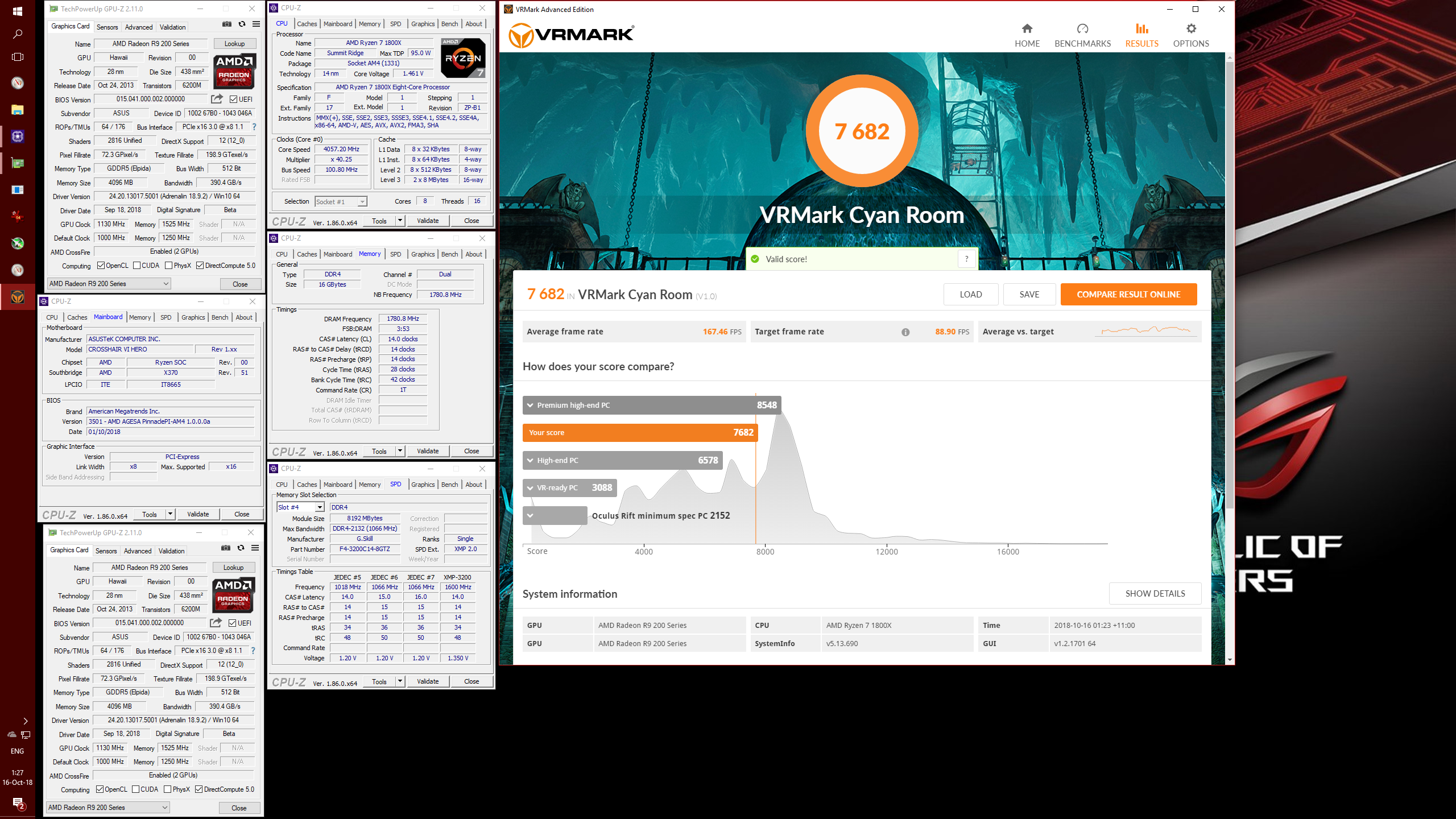Open the VRMark BENCHMARKS section
Screen dimensions: 1456x819
pos(1082,35)
